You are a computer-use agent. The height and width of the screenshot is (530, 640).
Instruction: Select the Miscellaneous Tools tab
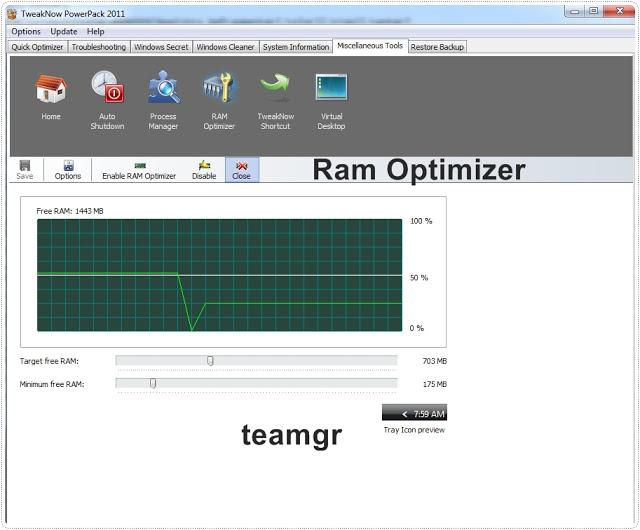[370, 46]
